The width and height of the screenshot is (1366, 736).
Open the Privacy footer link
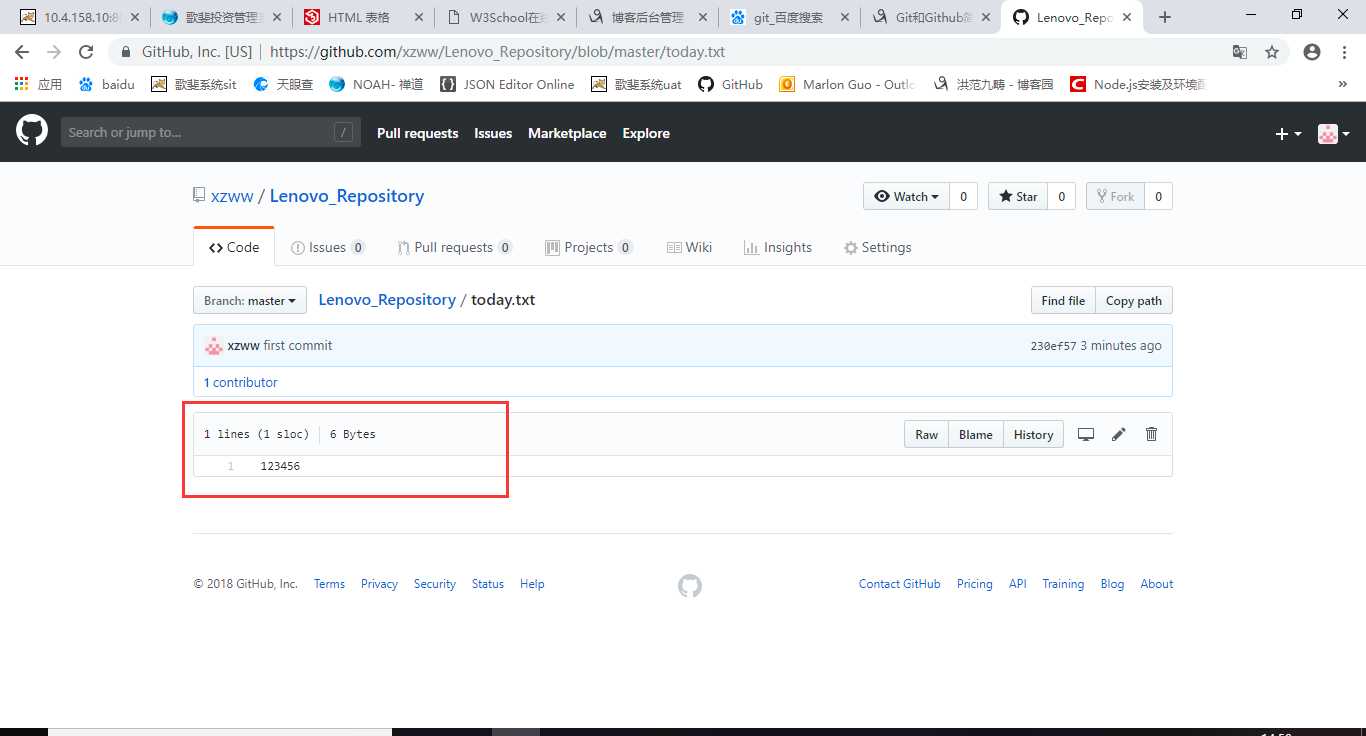pos(379,584)
